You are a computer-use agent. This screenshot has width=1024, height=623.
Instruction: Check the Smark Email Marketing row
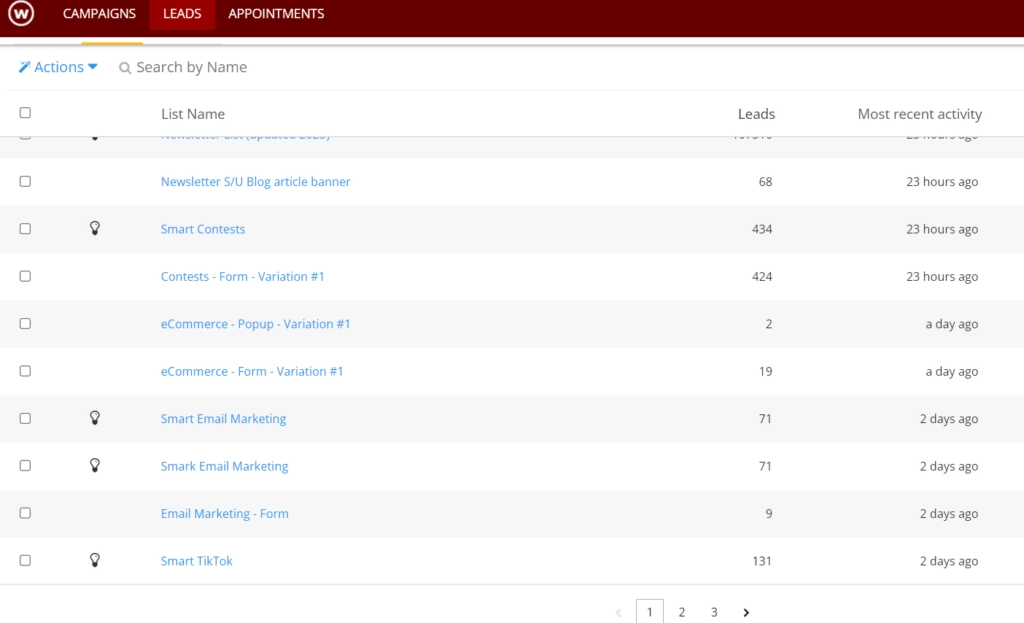(25, 465)
